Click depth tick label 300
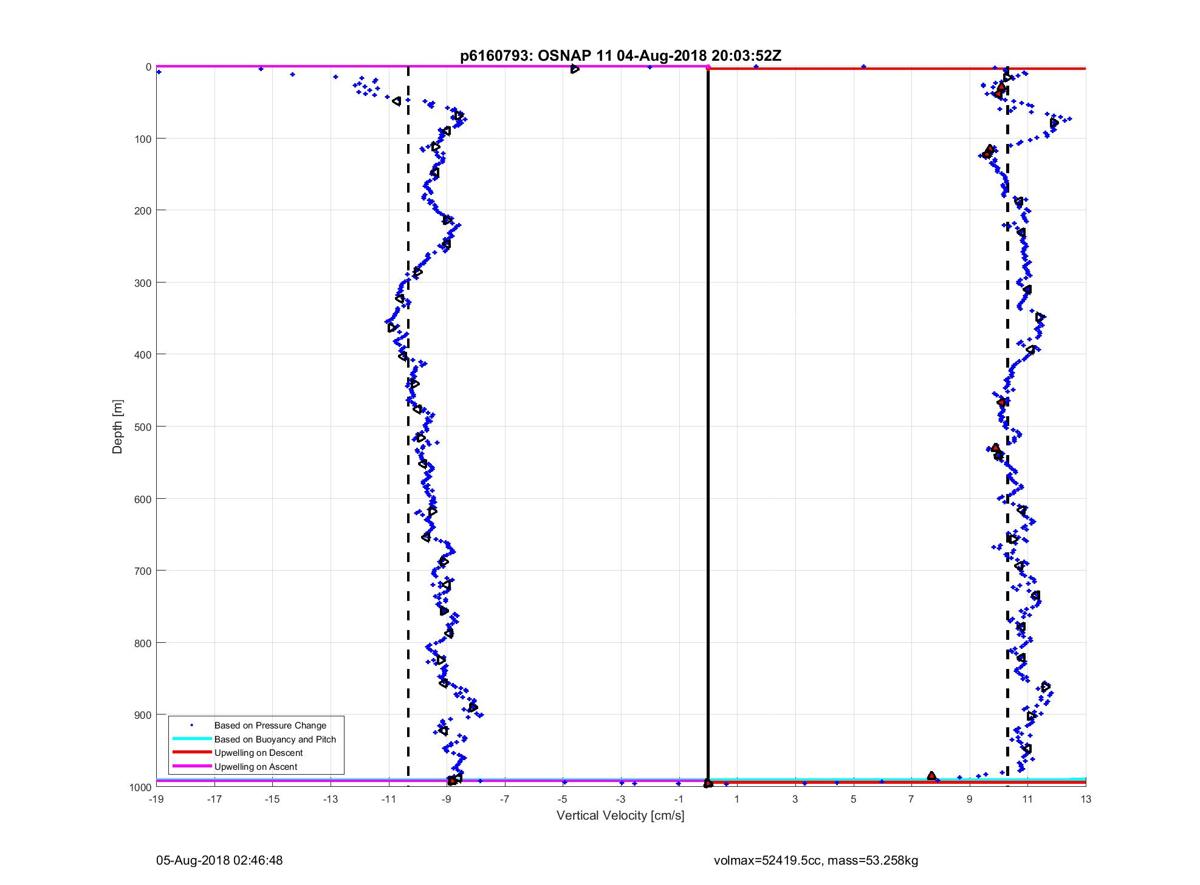The height and width of the screenshot is (885, 1200). (142, 283)
